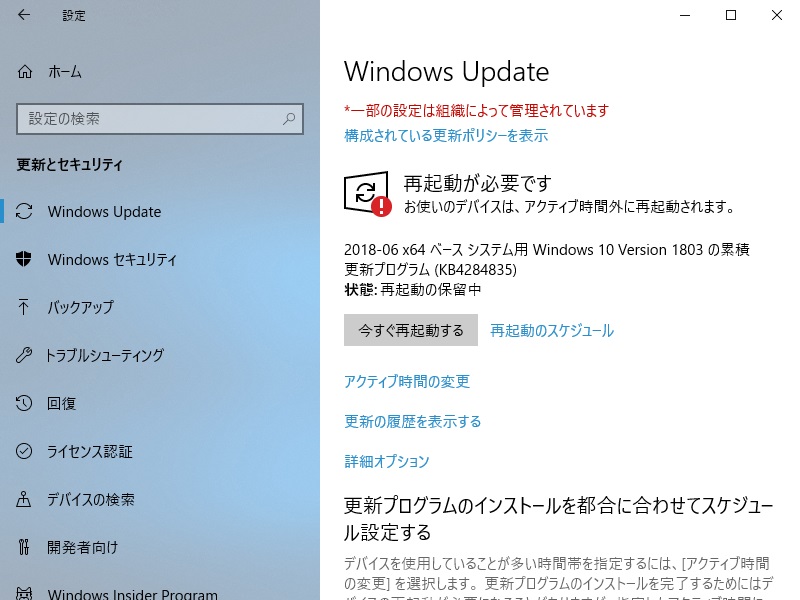Click the 開発者向け tools icon
Image resolution: width=800 pixels, height=600 pixels.
[x=23, y=546]
